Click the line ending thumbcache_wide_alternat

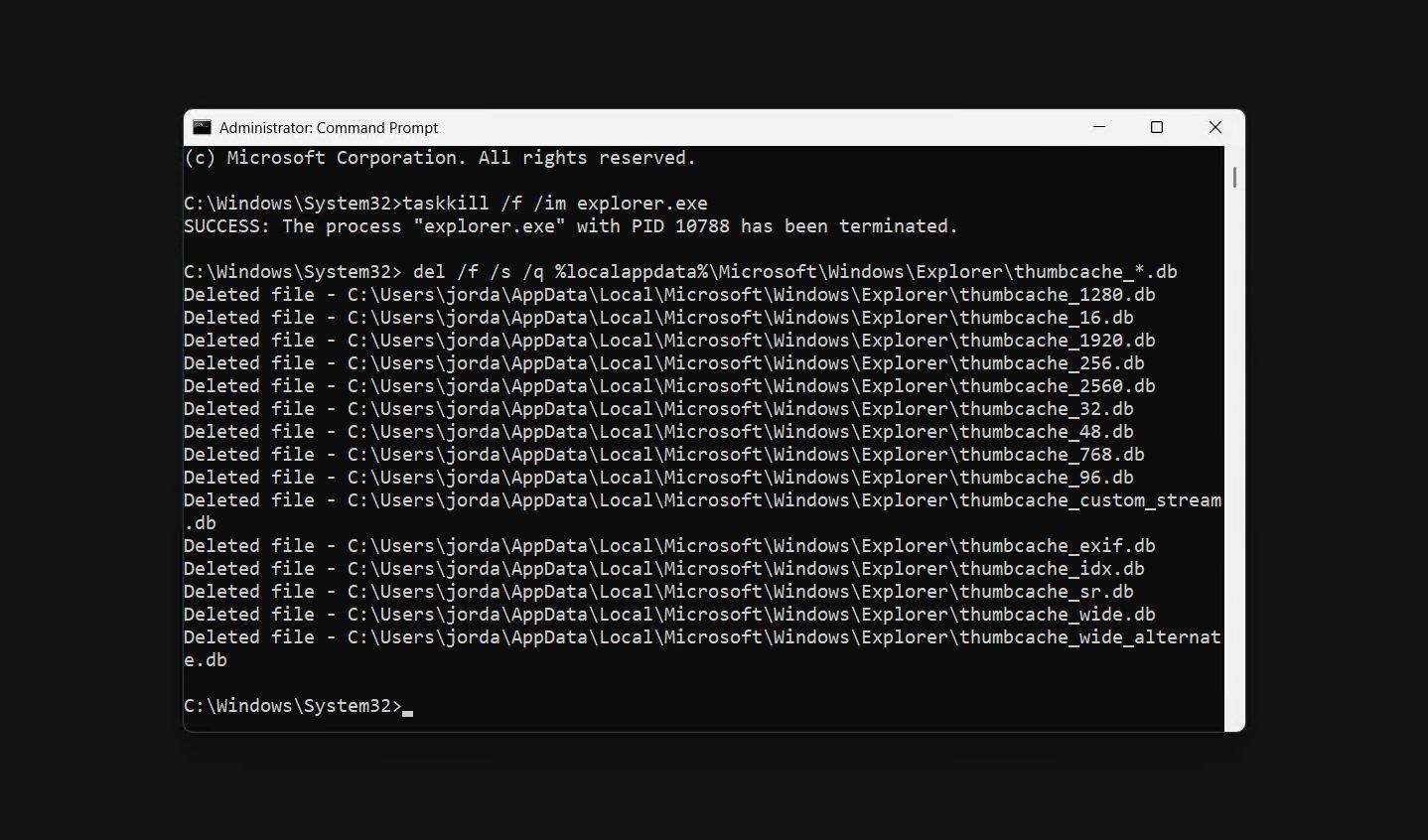[x=702, y=637]
